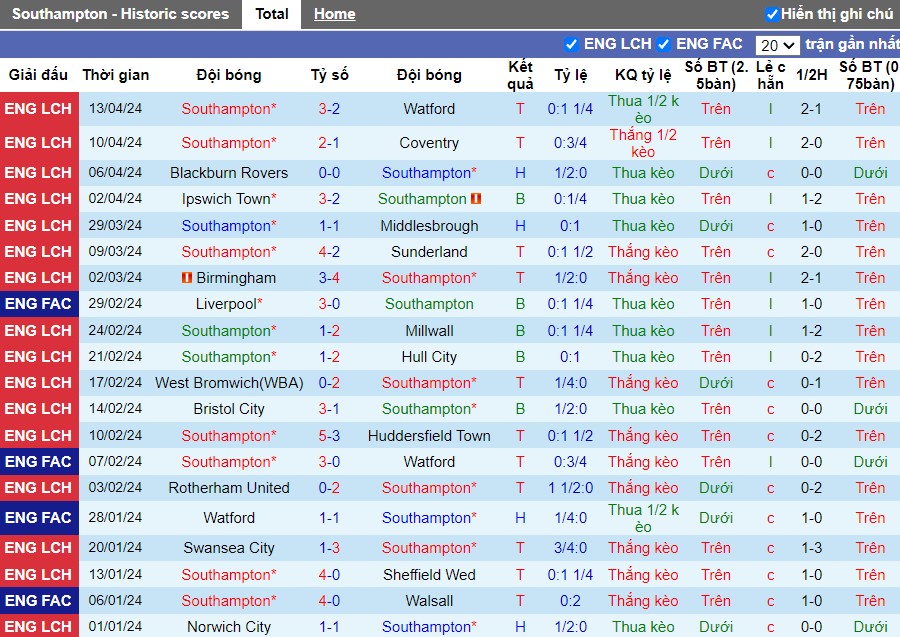Screen dimensions: 900x637
Task: Click Walsall team name
Action: [x=429, y=601]
